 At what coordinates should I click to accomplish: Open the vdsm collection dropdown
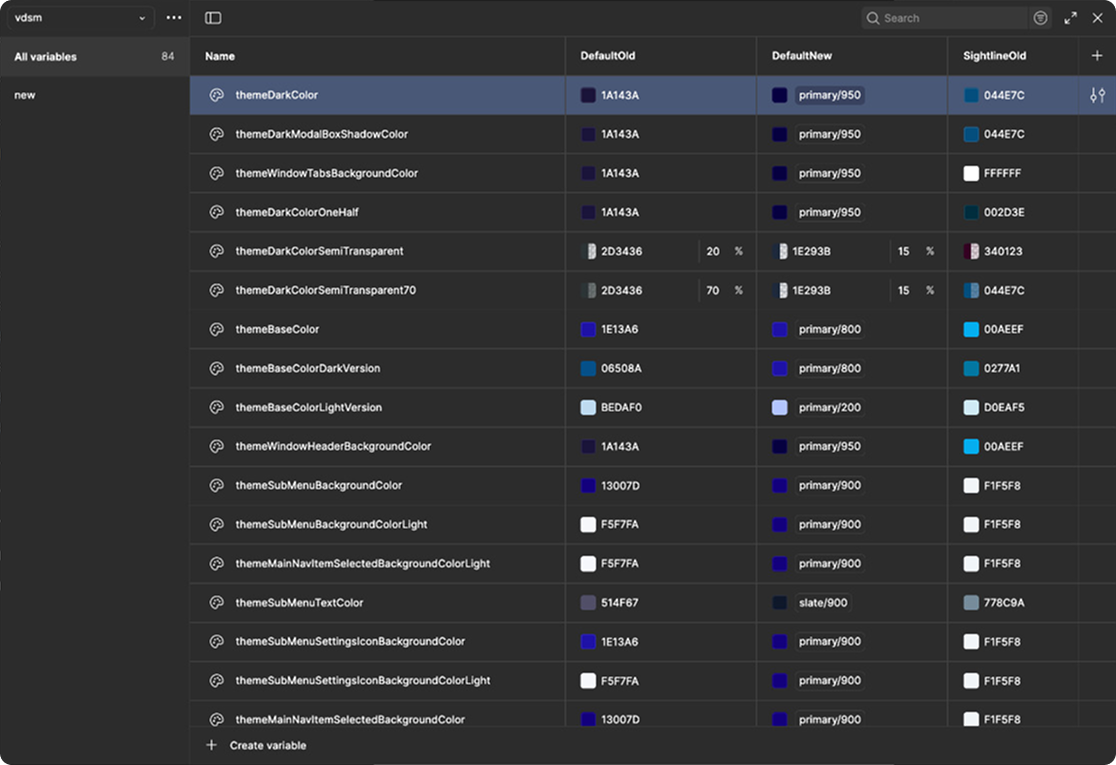coord(82,18)
